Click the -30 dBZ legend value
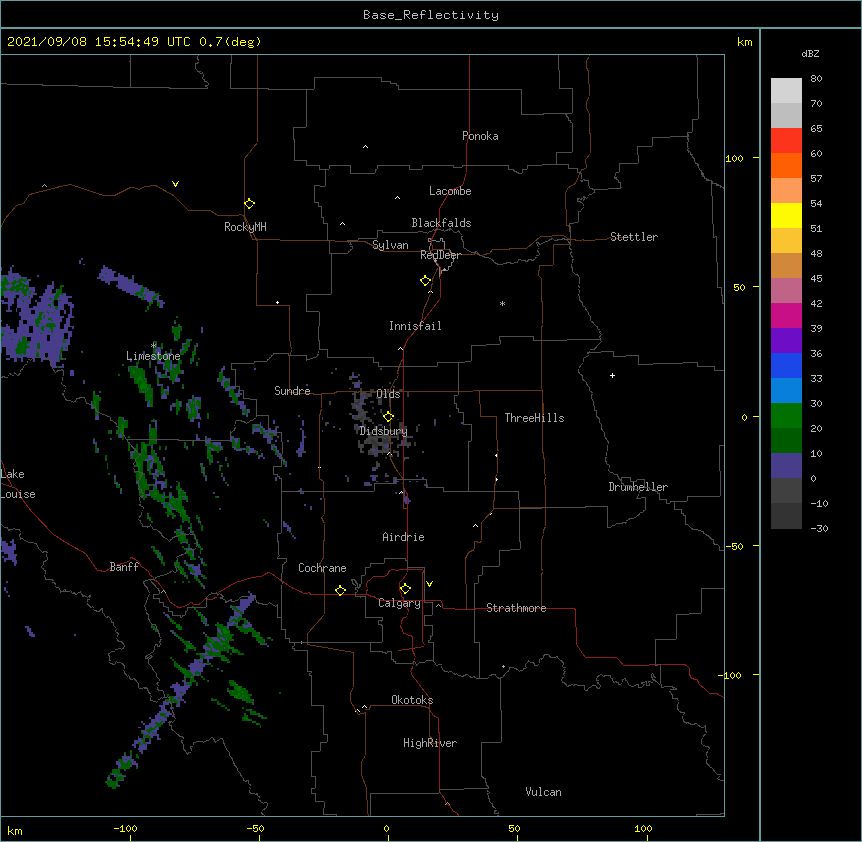 coord(819,529)
